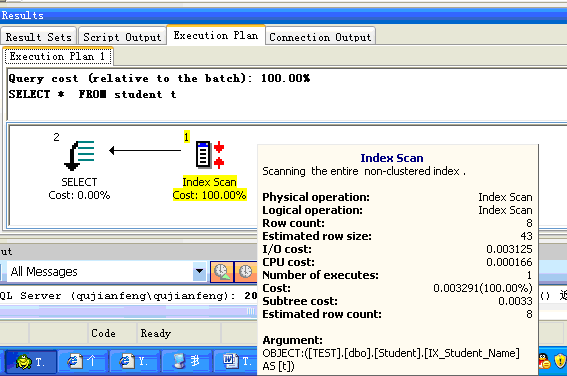Switch to the Result Sets tab
Viewport: 567px width, 376px height.
[x=38, y=37]
